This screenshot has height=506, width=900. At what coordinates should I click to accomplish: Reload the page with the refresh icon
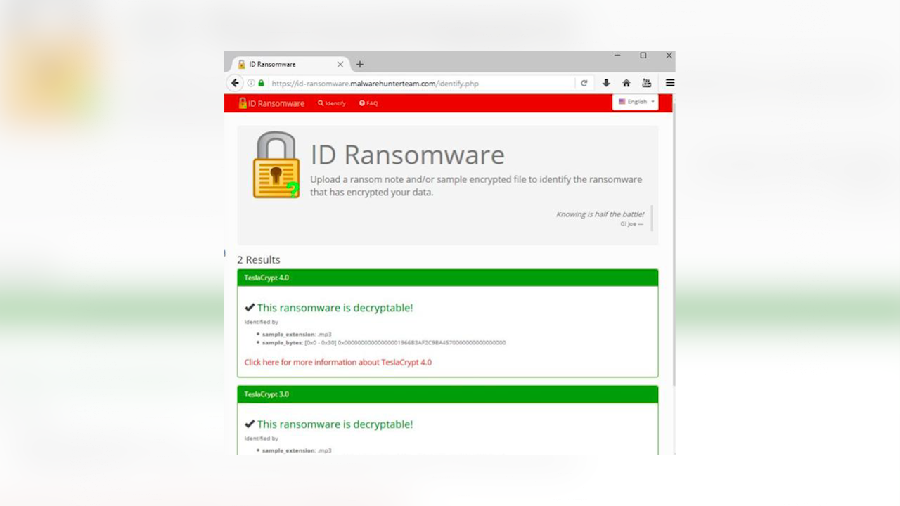[584, 83]
